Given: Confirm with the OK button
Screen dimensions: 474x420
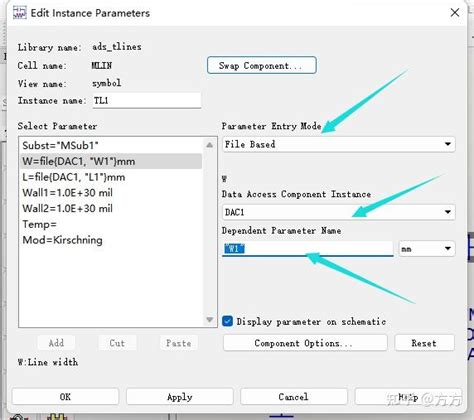Looking at the screenshot, I should tap(65, 397).
